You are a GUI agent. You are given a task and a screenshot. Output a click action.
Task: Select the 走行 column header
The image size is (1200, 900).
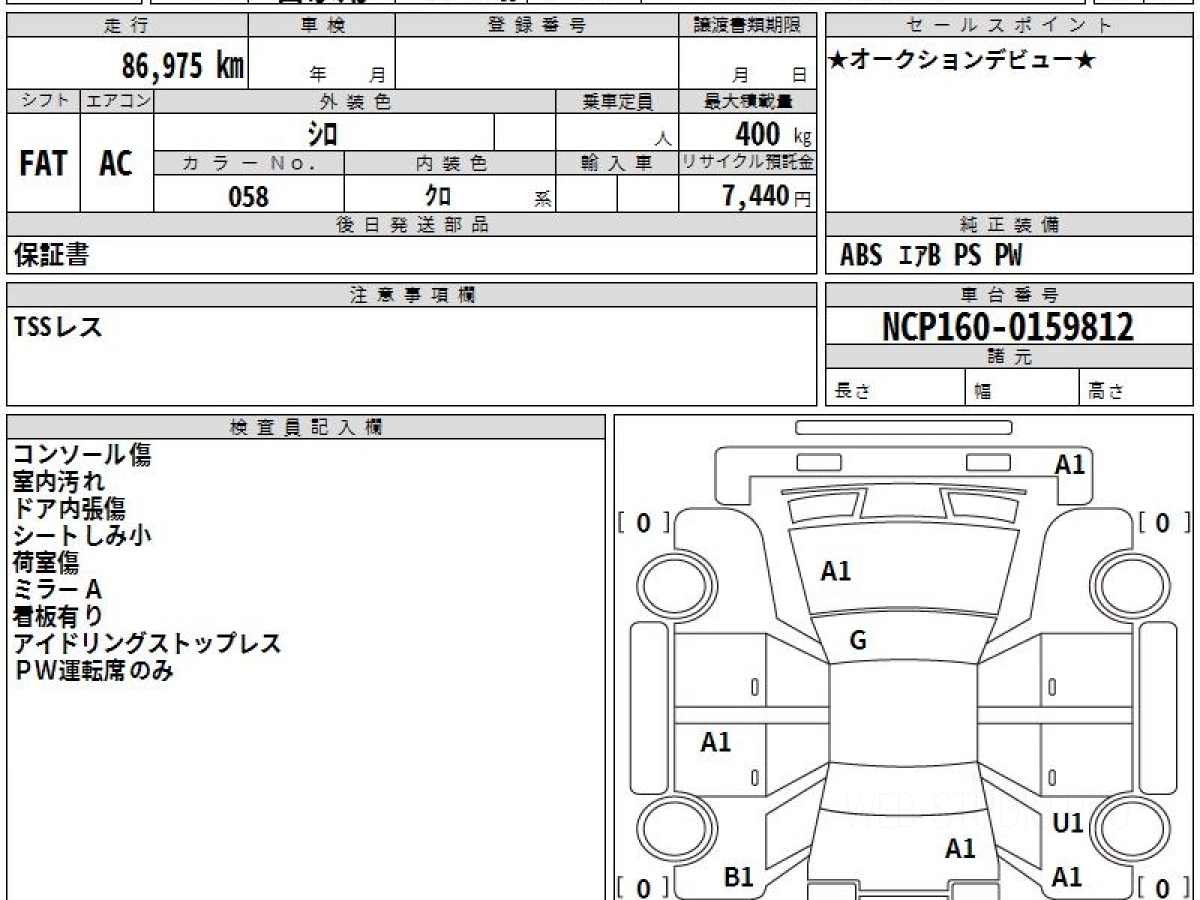click(x=127, y=26)
